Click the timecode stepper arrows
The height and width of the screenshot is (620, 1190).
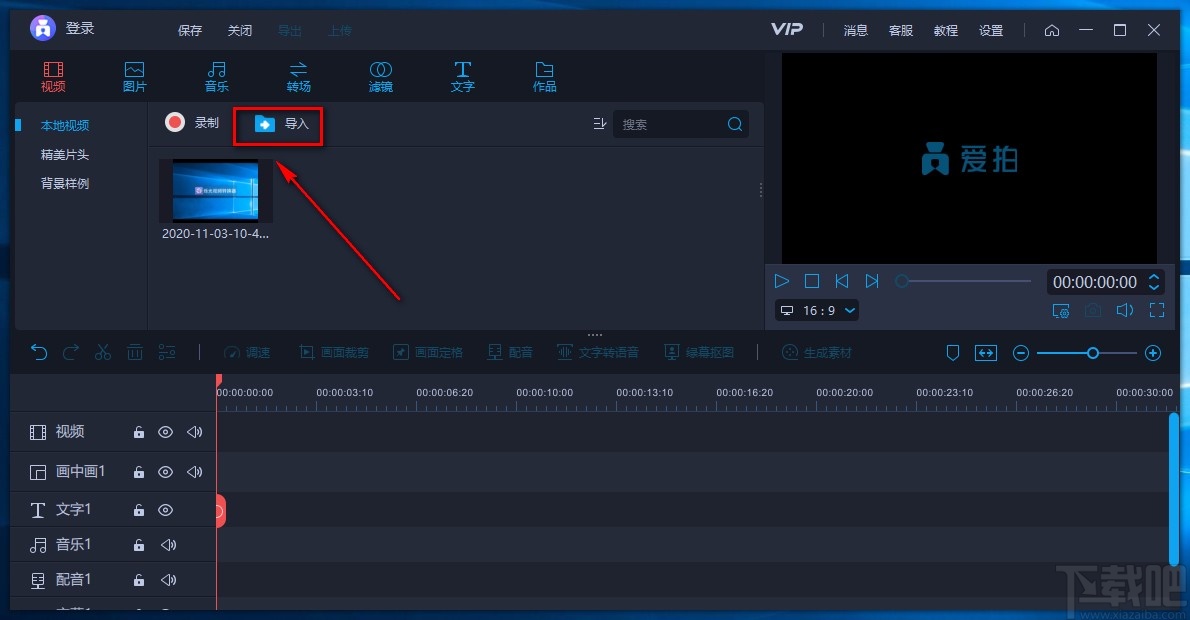pyautogui.click(x=1154, y=282)
